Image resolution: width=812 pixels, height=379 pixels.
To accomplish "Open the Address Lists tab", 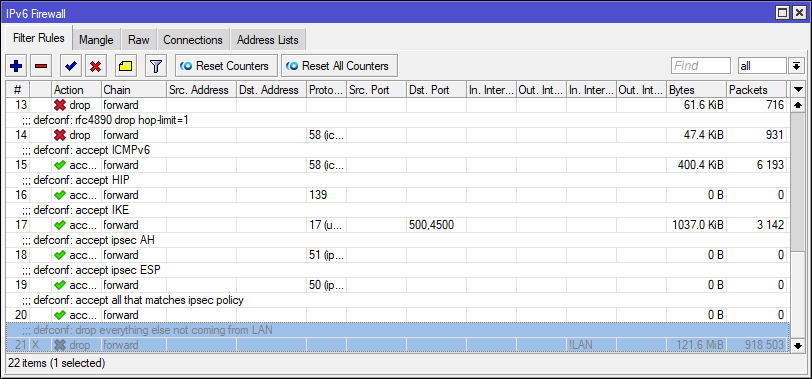I will coord(268,40).
